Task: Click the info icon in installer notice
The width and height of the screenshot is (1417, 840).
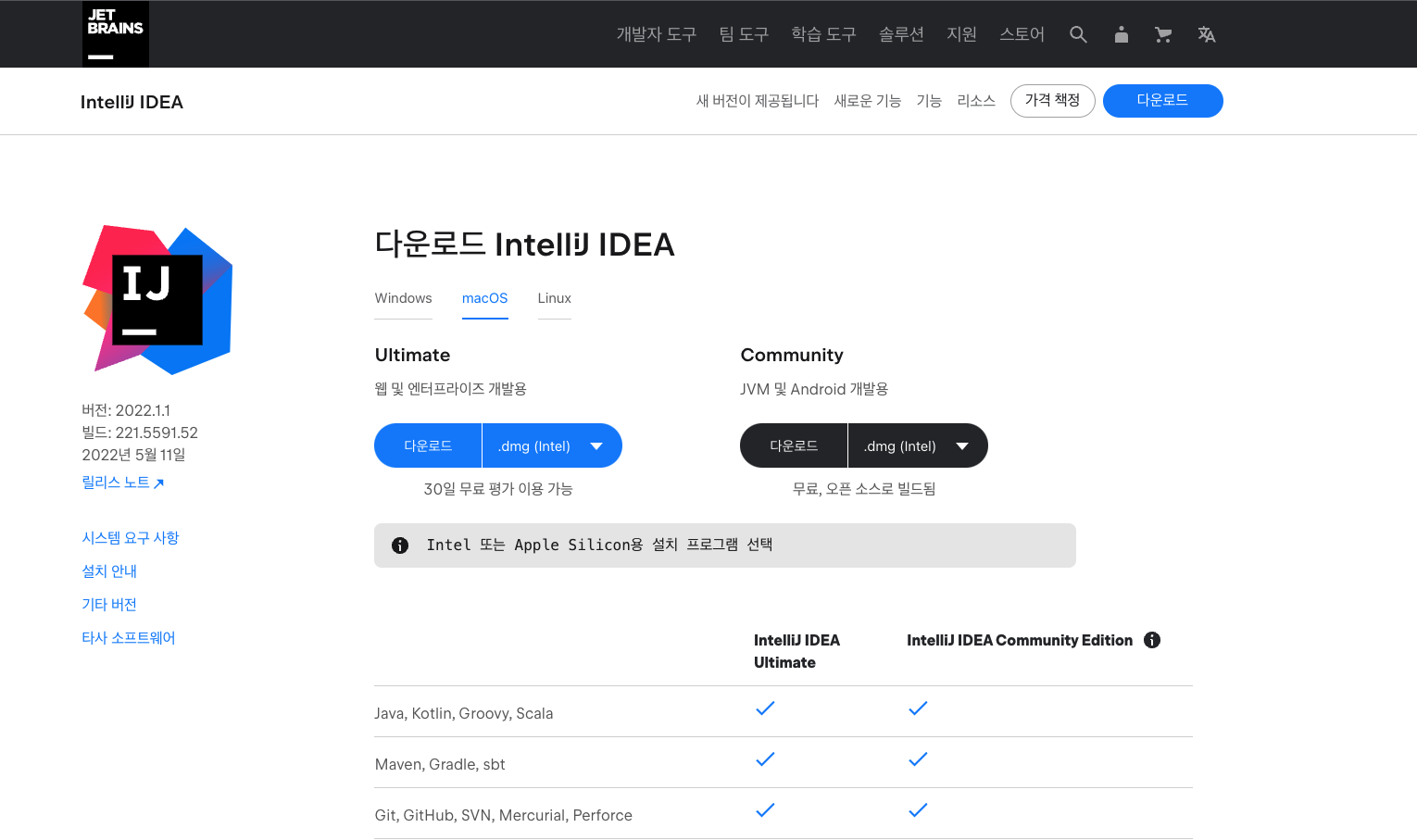Action: click(400, 545)
